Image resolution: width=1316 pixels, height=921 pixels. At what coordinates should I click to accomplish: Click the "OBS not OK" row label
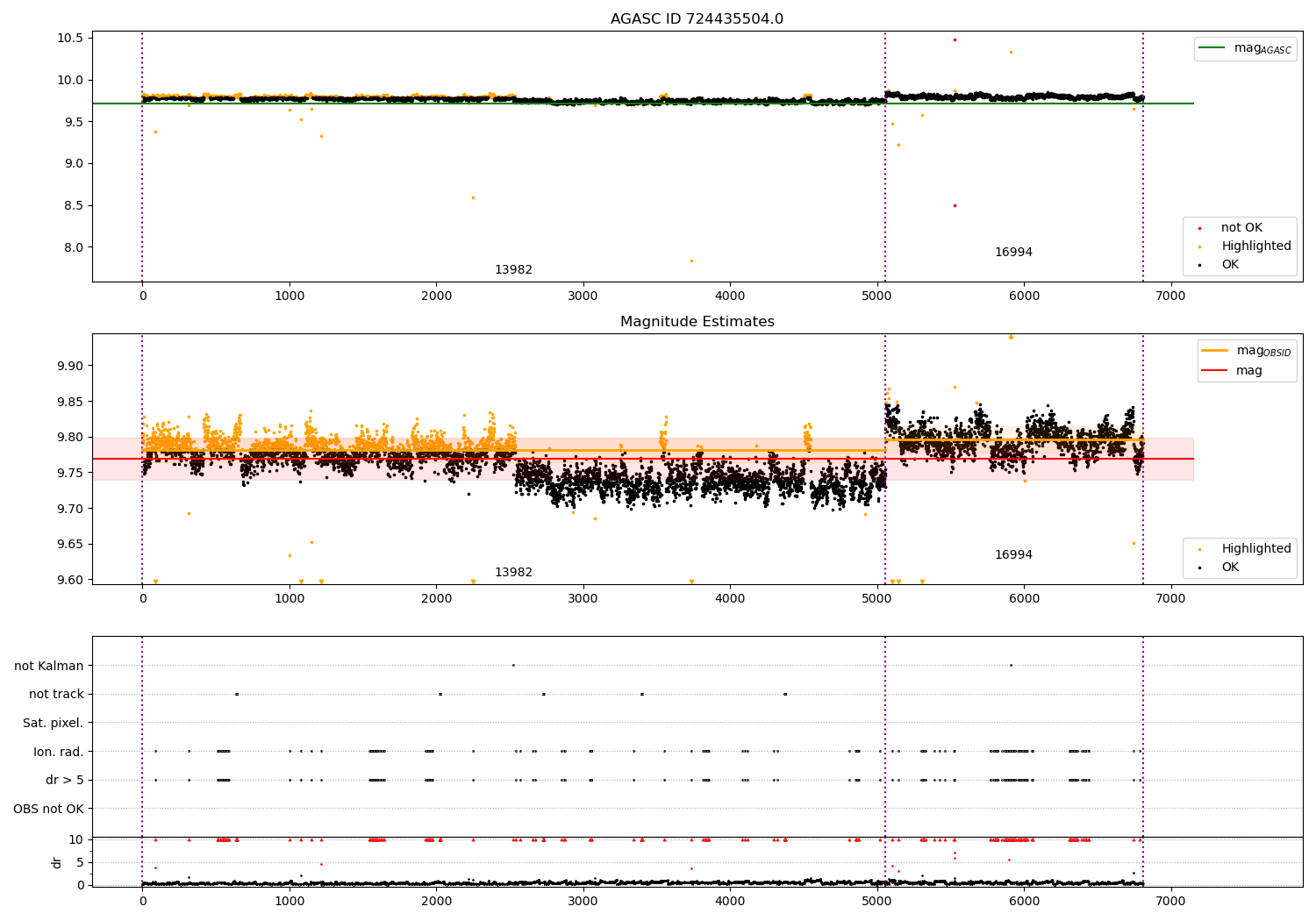pos(49,809)
